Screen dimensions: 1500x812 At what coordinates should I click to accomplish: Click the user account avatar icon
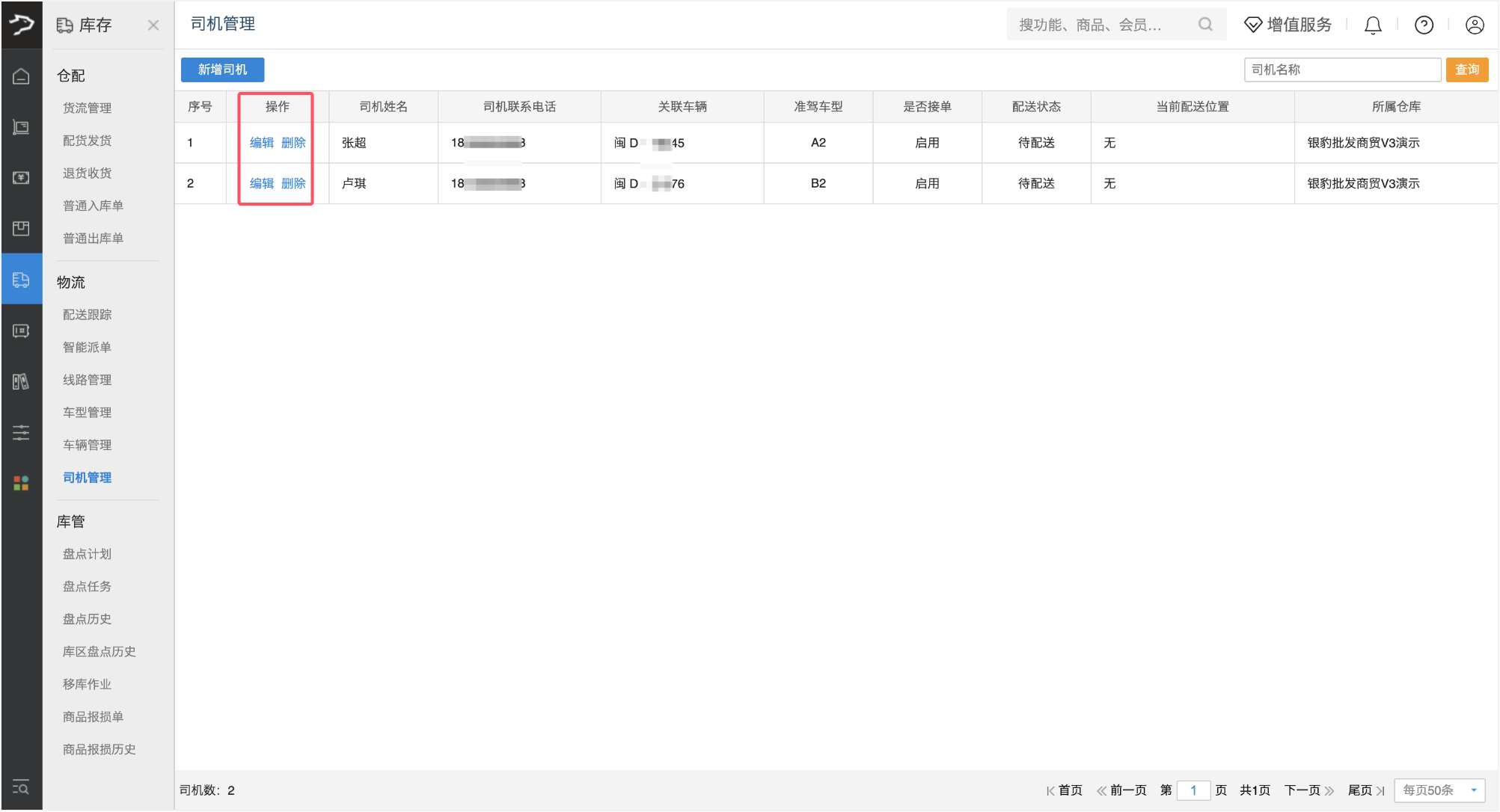coord(1474,25)
